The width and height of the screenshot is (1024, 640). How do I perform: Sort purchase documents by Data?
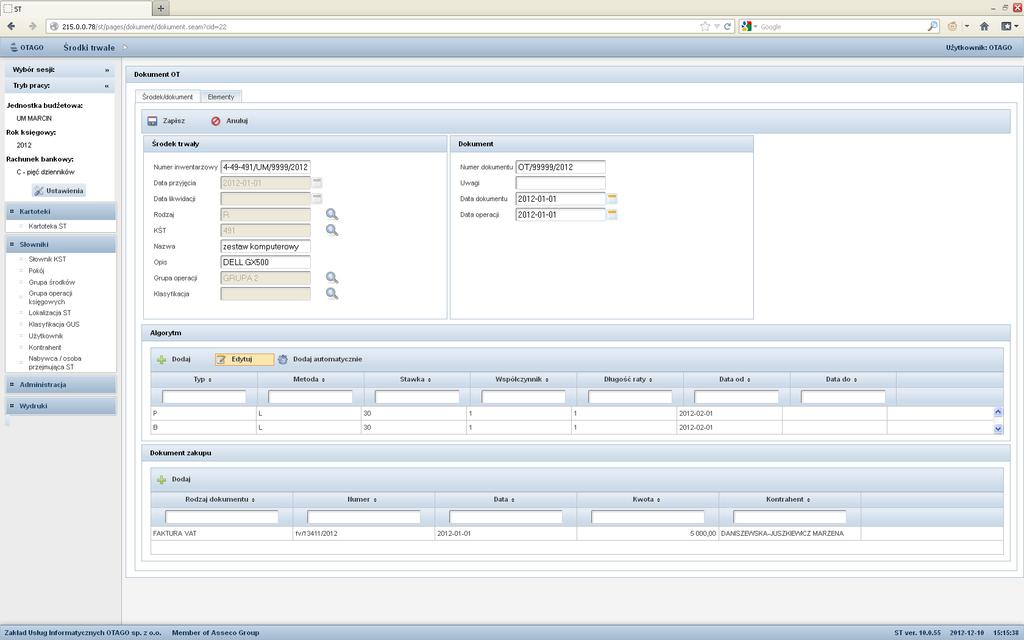pos(504,500)
